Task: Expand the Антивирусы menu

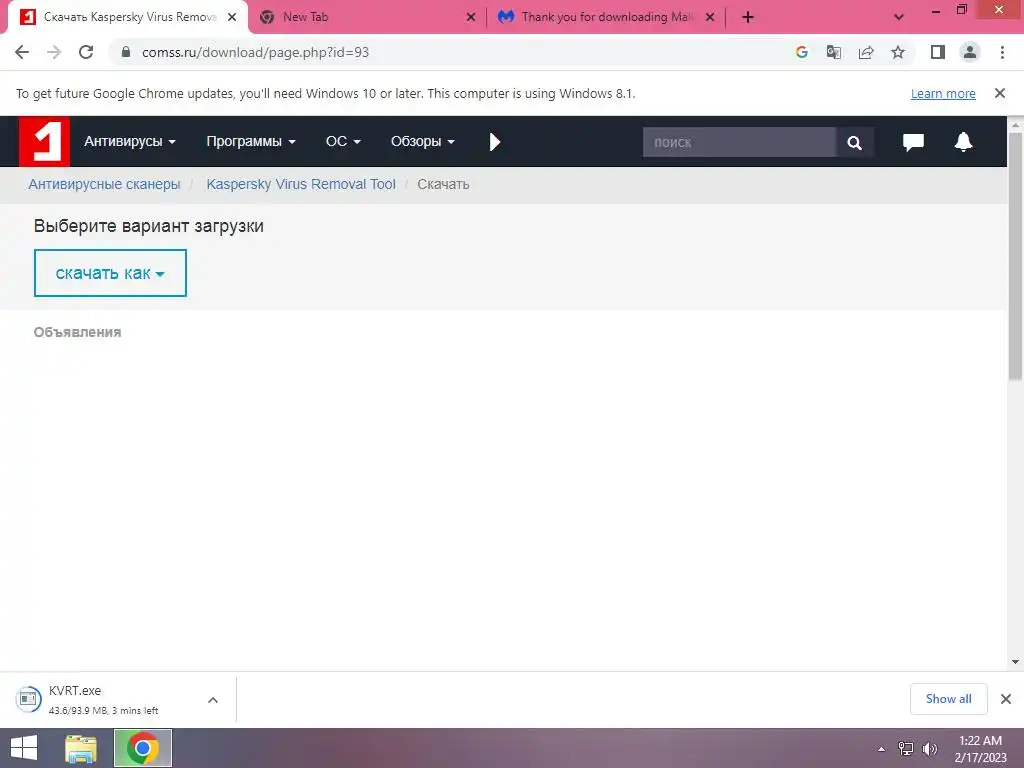Action: (x=129, y=141)
